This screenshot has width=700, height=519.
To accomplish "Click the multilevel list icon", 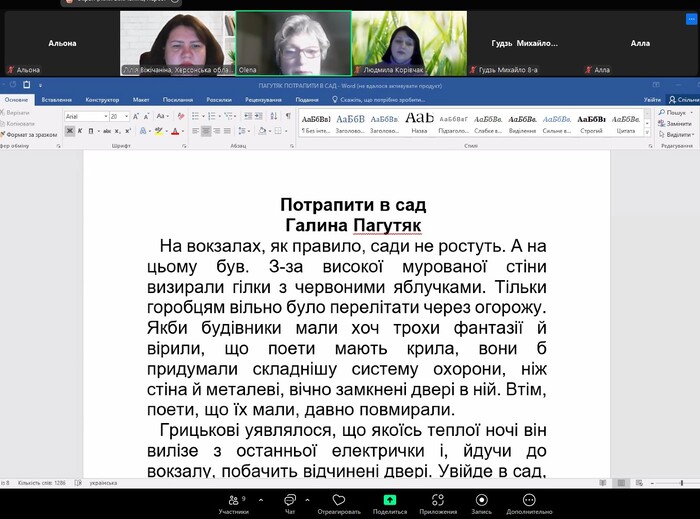I will coord(228,116).
